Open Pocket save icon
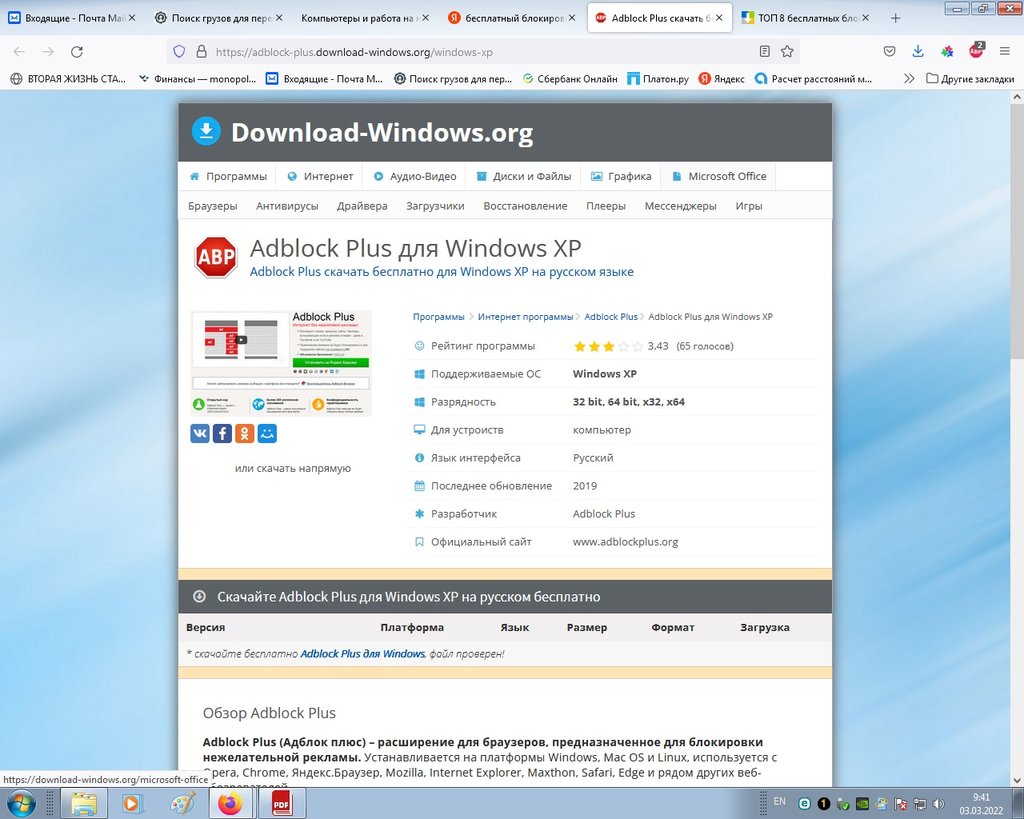 (x=889, y=52)
